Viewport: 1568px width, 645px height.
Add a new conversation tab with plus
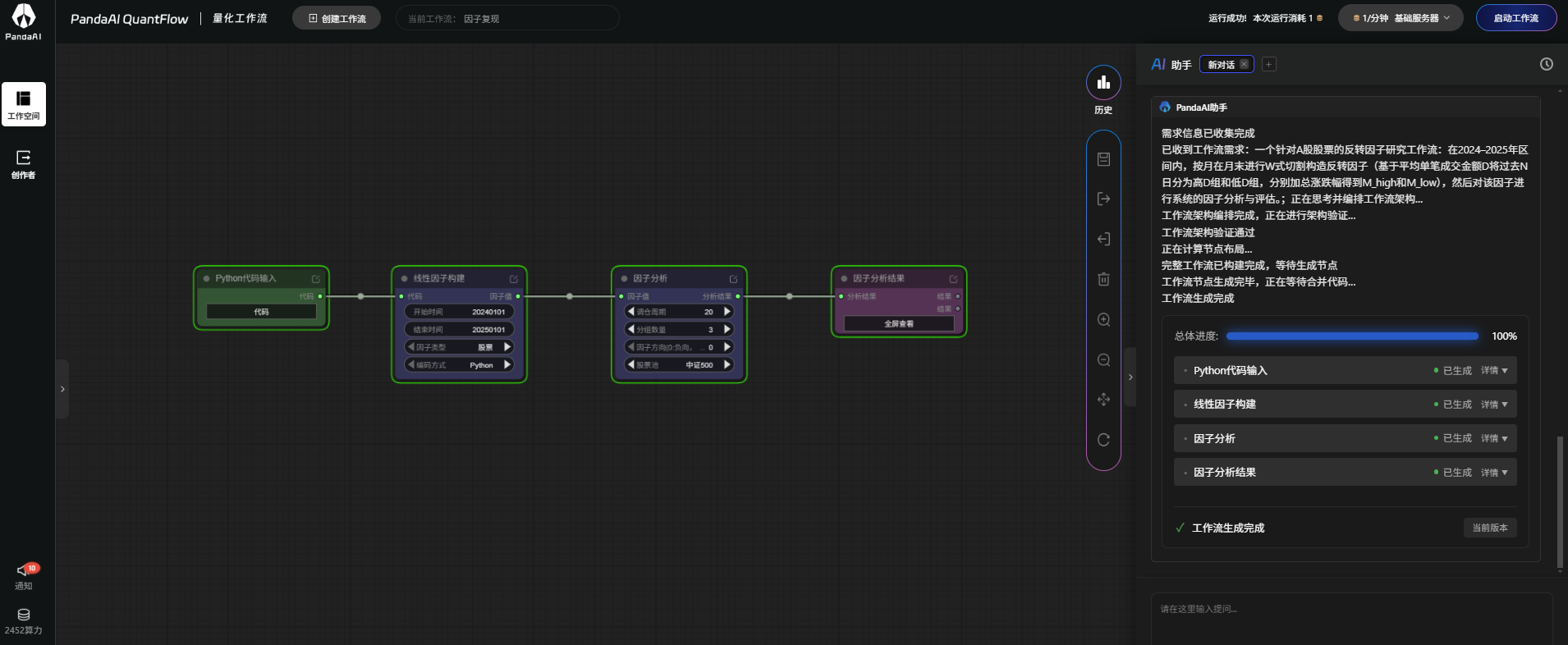pos(1269,64)
